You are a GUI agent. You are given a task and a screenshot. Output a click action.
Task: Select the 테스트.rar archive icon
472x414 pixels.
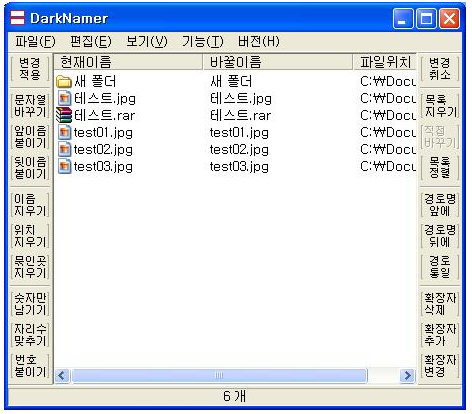pyautogui.click(x=64, y=115)
